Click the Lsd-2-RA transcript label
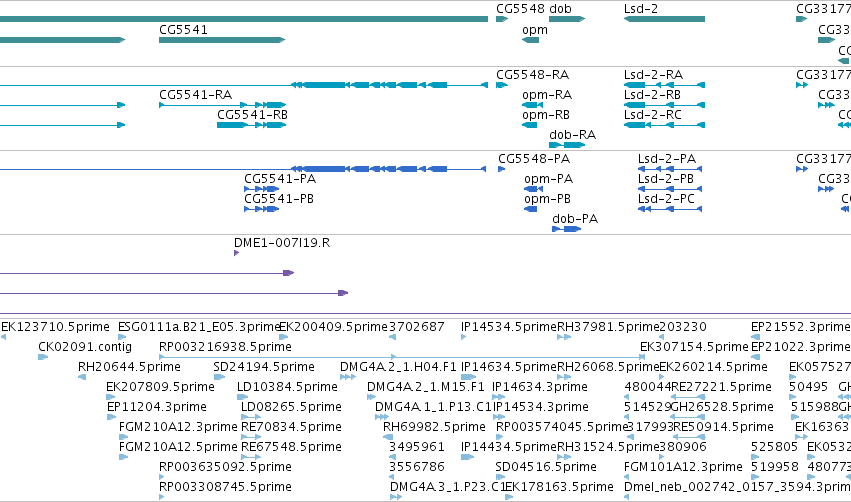Image resolution: width=851 pixels, height=502 pixels. point(653,74)
